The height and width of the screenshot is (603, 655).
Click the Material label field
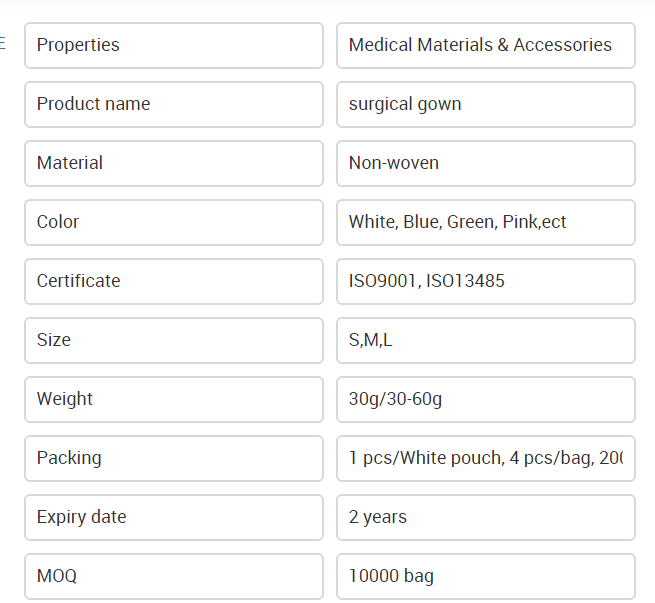point(174,163)
